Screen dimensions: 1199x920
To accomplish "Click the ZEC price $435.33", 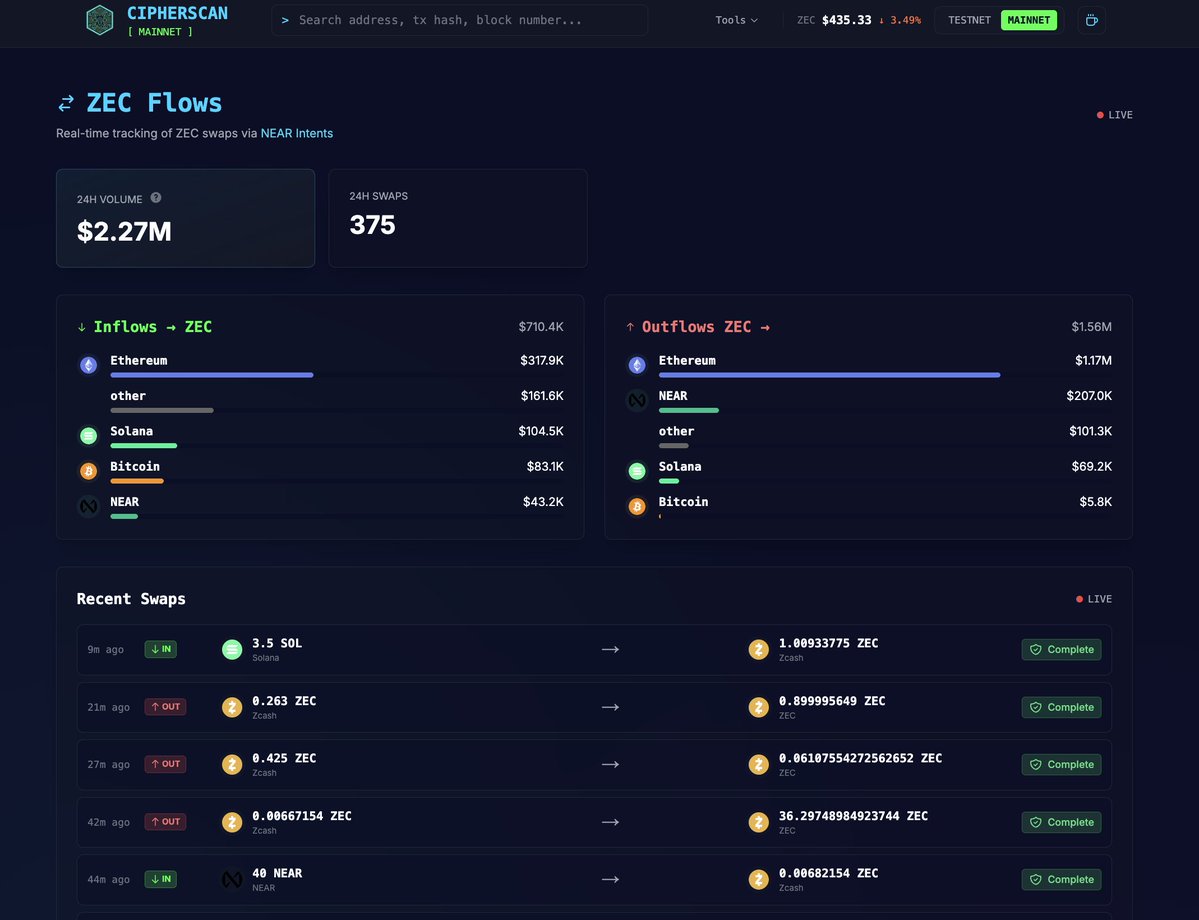I will pos(846,20).
